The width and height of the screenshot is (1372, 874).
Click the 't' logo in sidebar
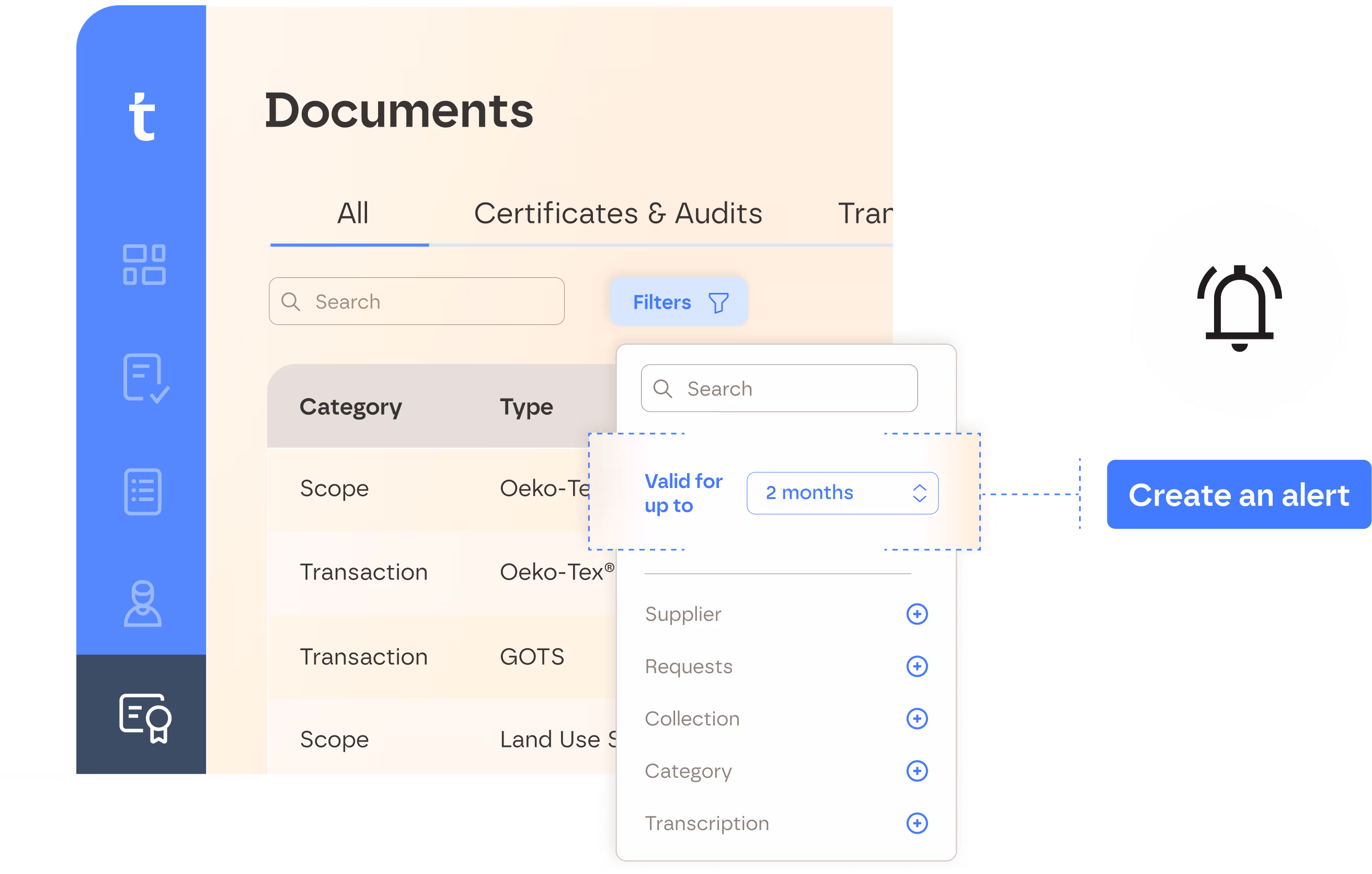coord(141,116)
